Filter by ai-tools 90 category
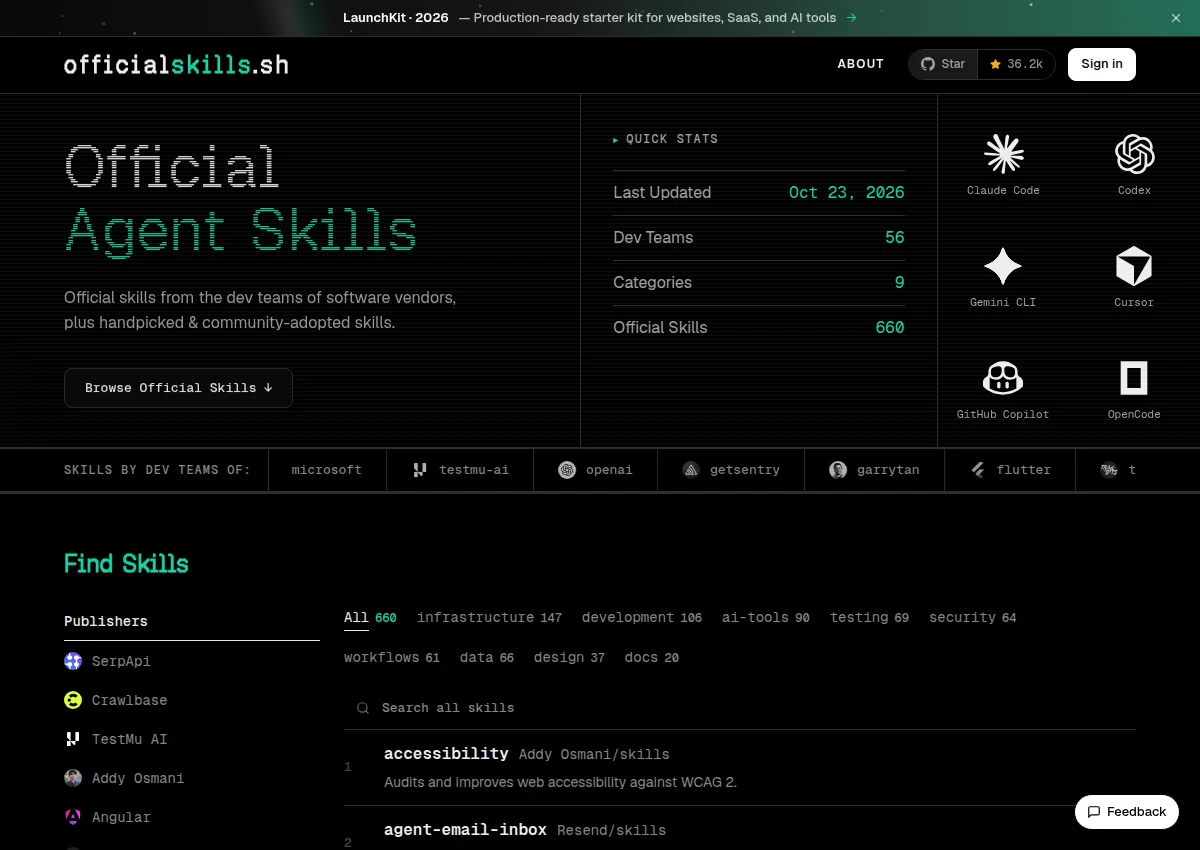Viewport: 1200px width, 850px height. (766, 618)
